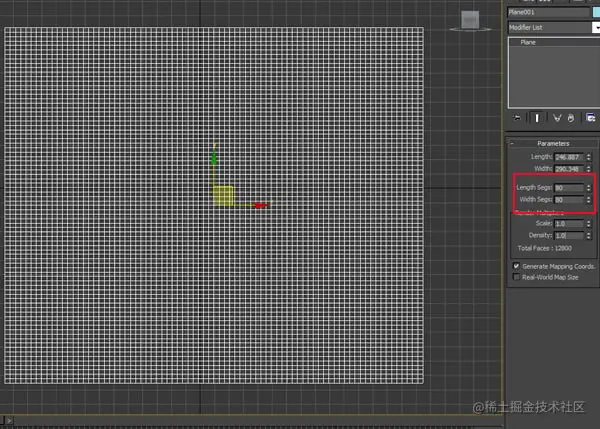Click the Width Segs spinner arrows

click(x=589, y=200)
